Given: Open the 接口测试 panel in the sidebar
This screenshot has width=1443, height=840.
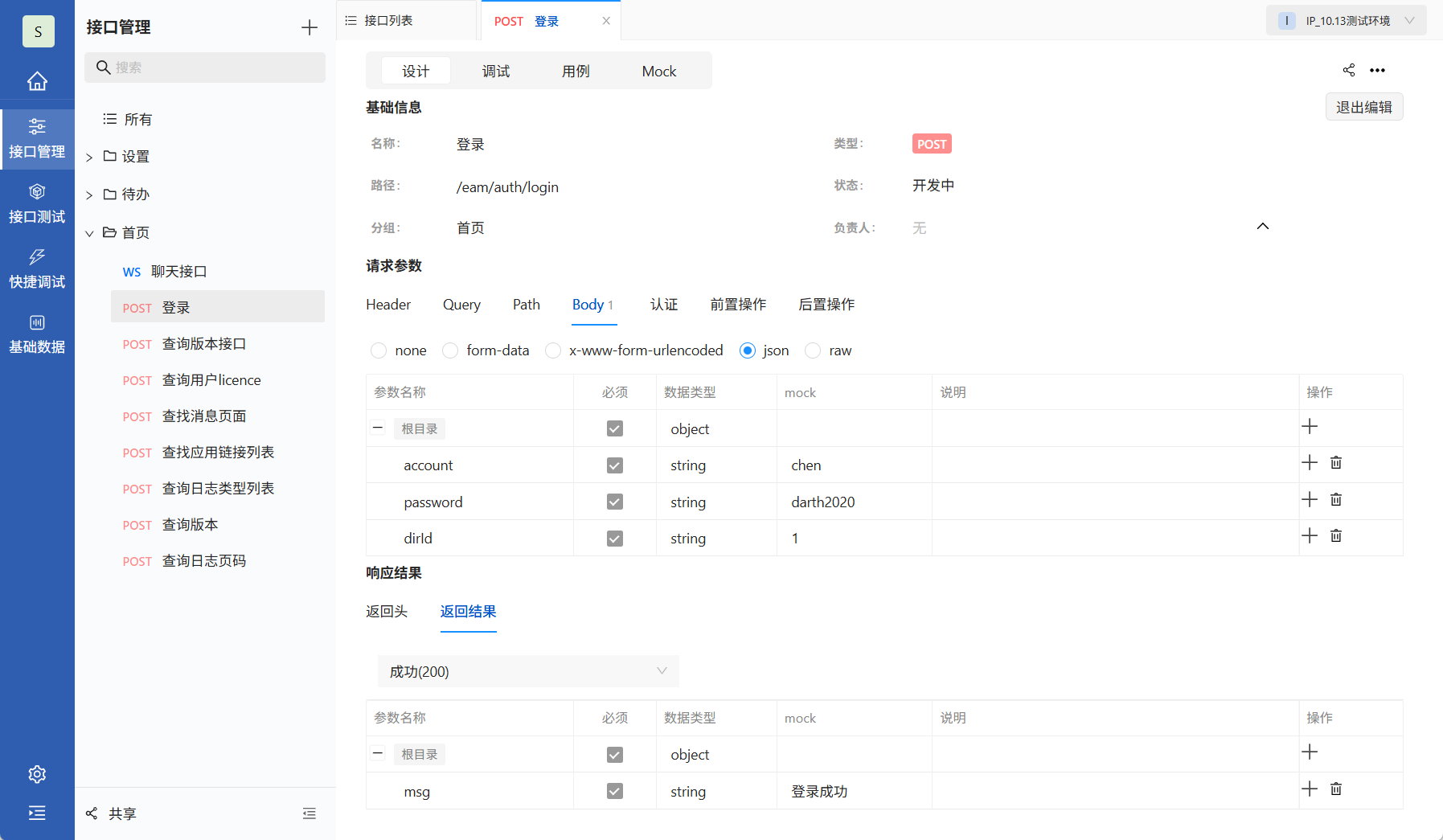Looking at the screenshot, I should coord(37,203).
